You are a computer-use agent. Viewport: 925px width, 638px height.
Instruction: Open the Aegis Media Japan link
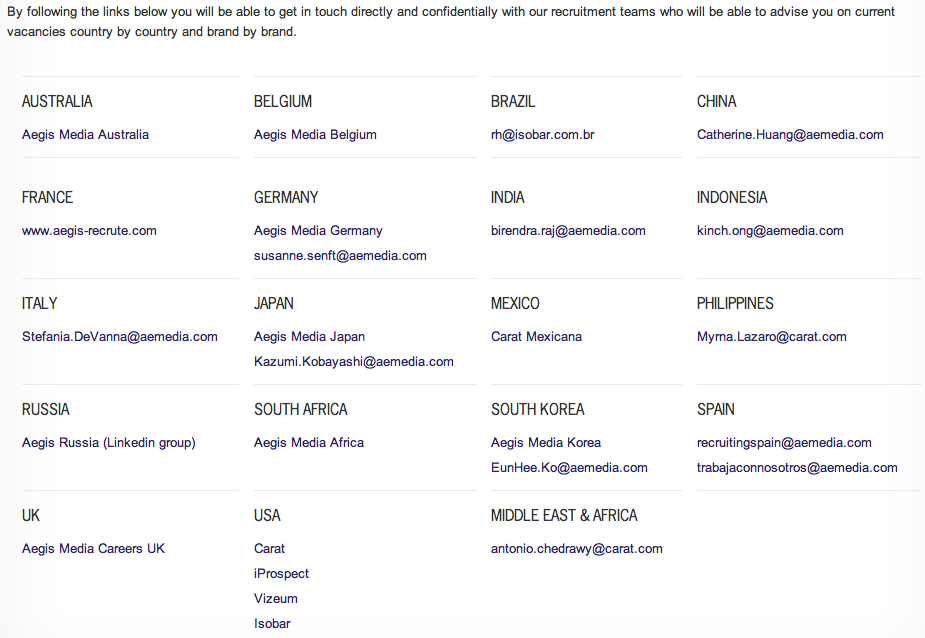pyautogui.click(x=309, y=337)
